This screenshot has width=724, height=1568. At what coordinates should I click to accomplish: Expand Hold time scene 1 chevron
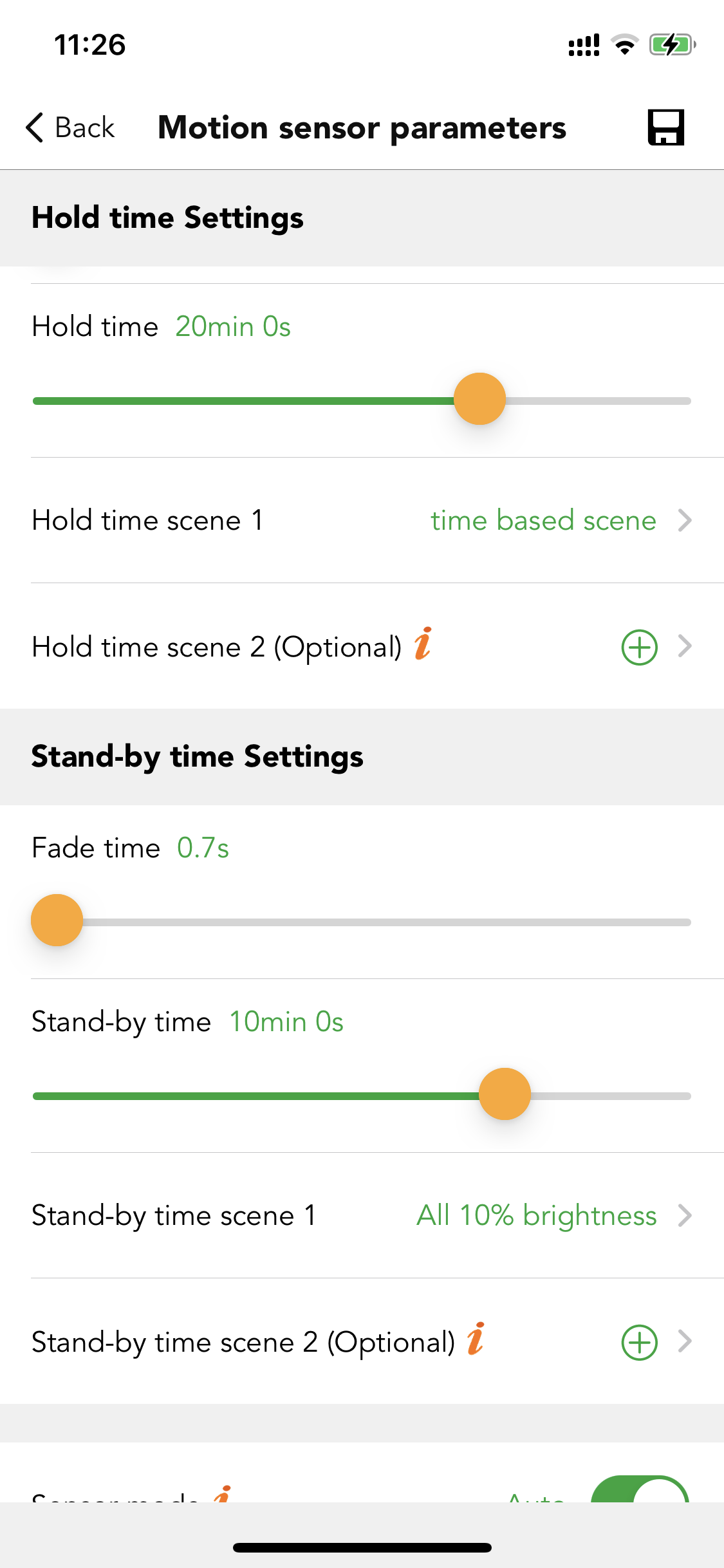coord(685,520)
